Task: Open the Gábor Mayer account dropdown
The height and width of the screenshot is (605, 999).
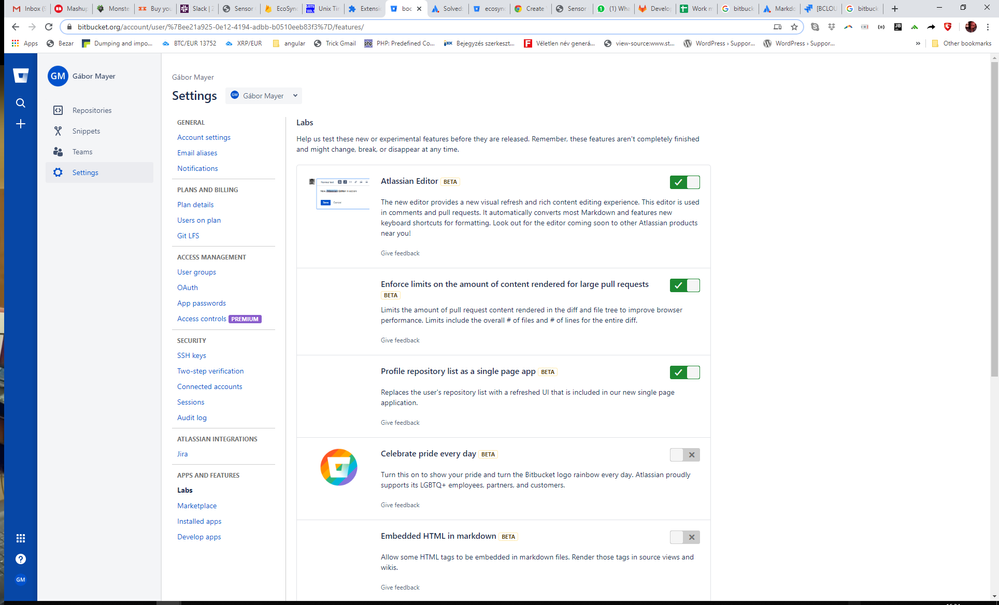Action: click(x=264, y=96)
